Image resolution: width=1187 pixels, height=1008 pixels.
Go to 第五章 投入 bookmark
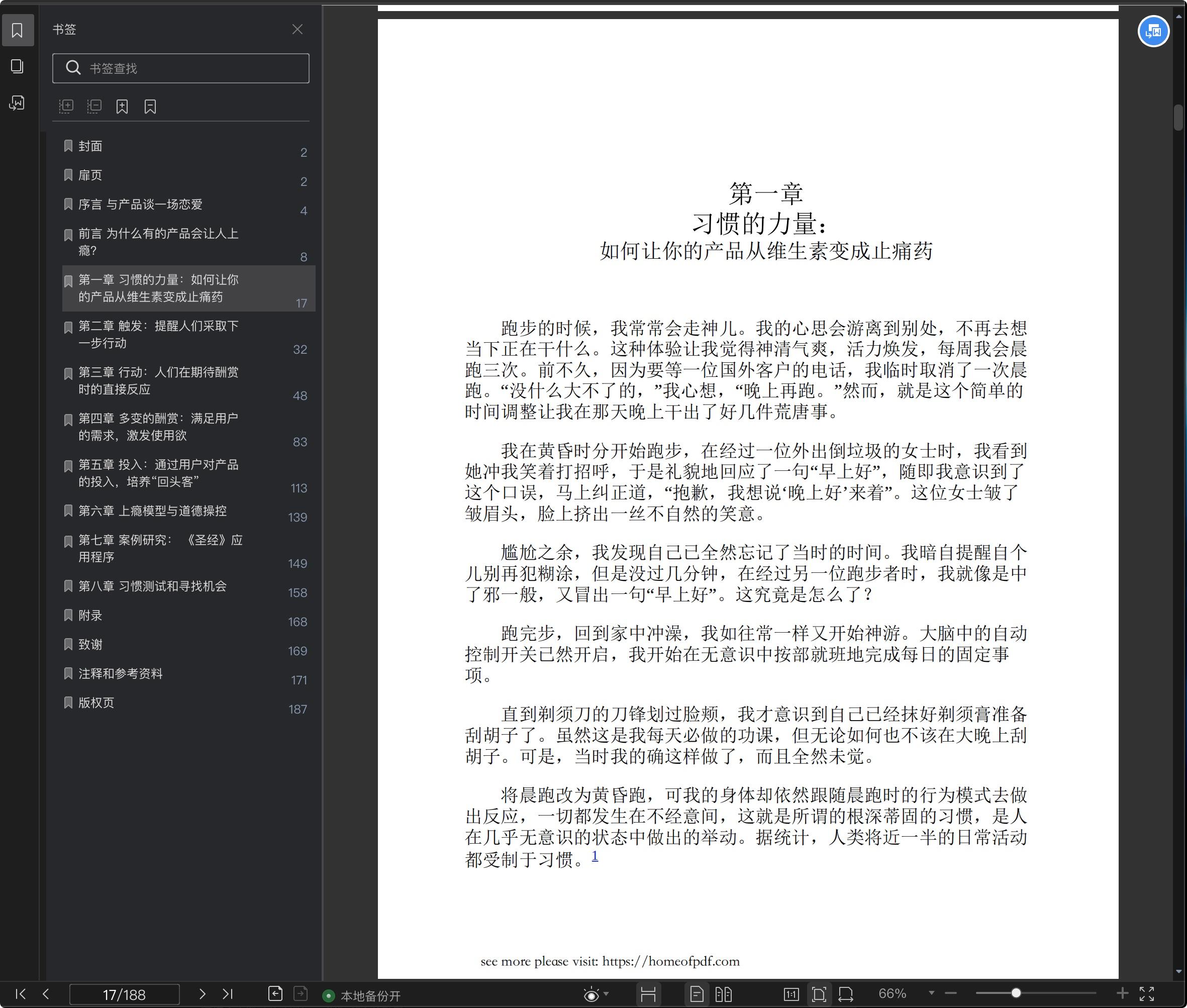[x=188, y=473]
